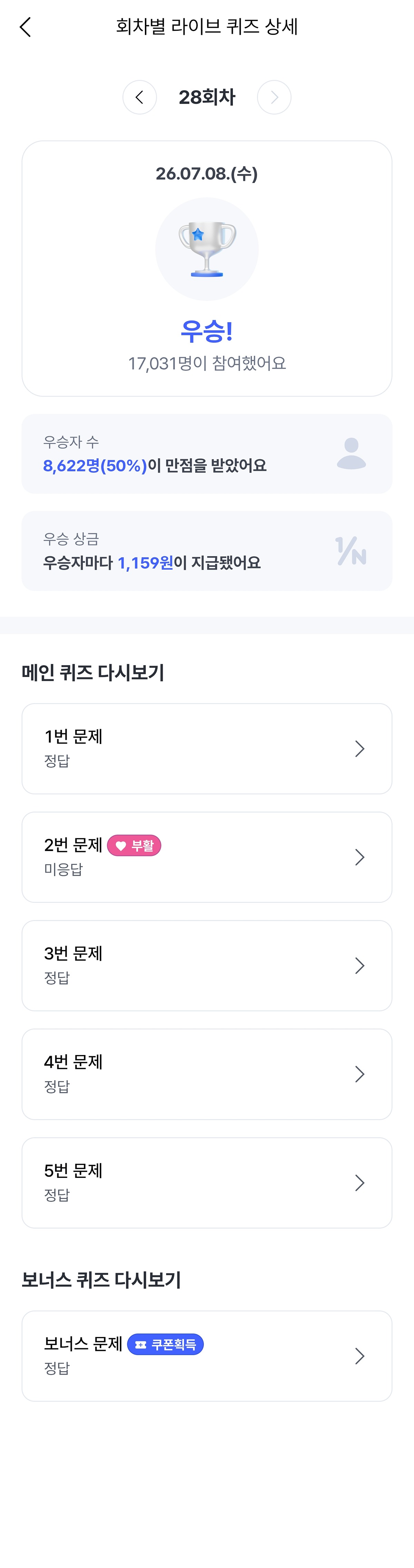Expand 5번 문제 via its chevron

coord(360,1183)
